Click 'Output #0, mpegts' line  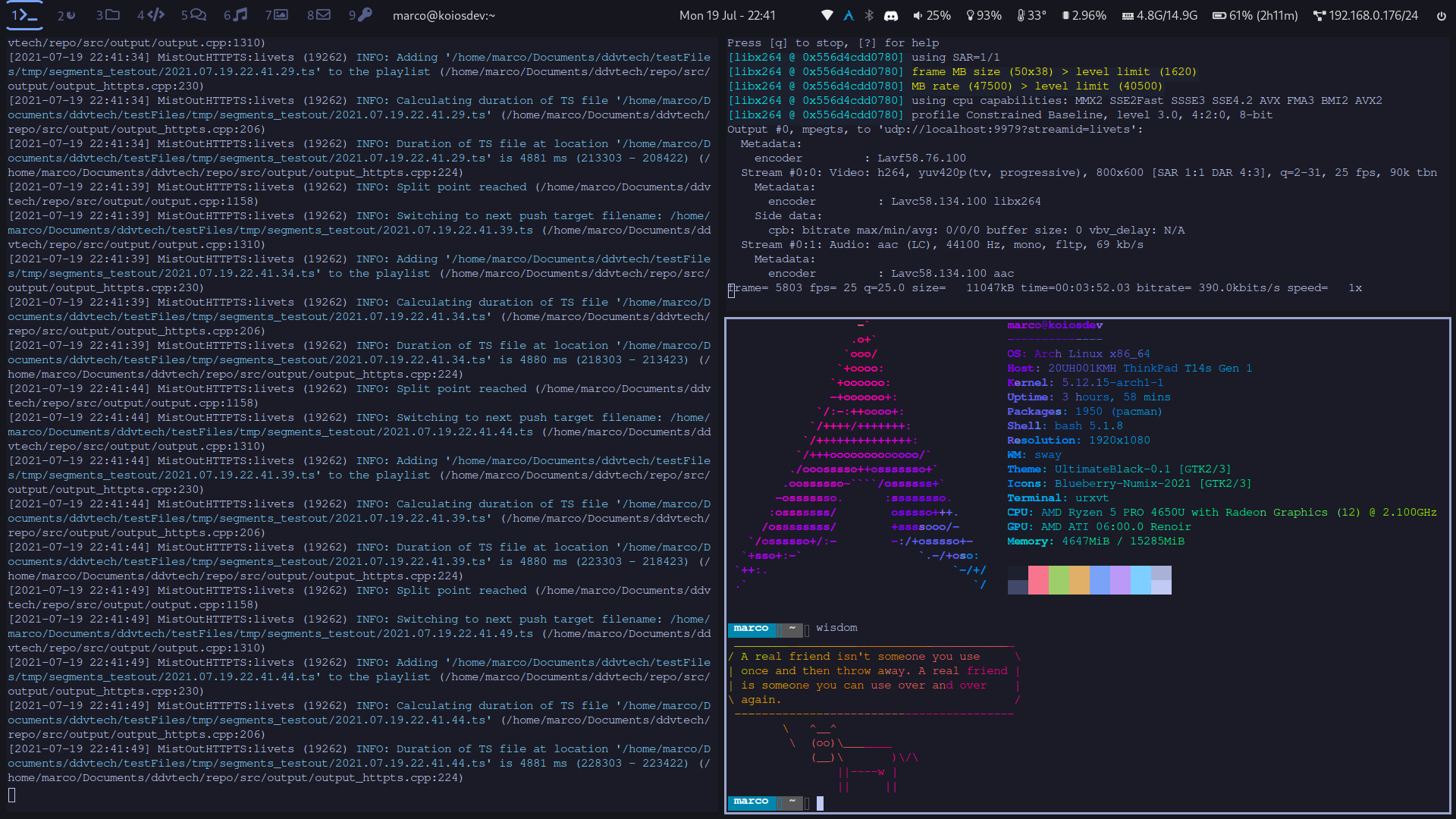[x=935, y=130]
